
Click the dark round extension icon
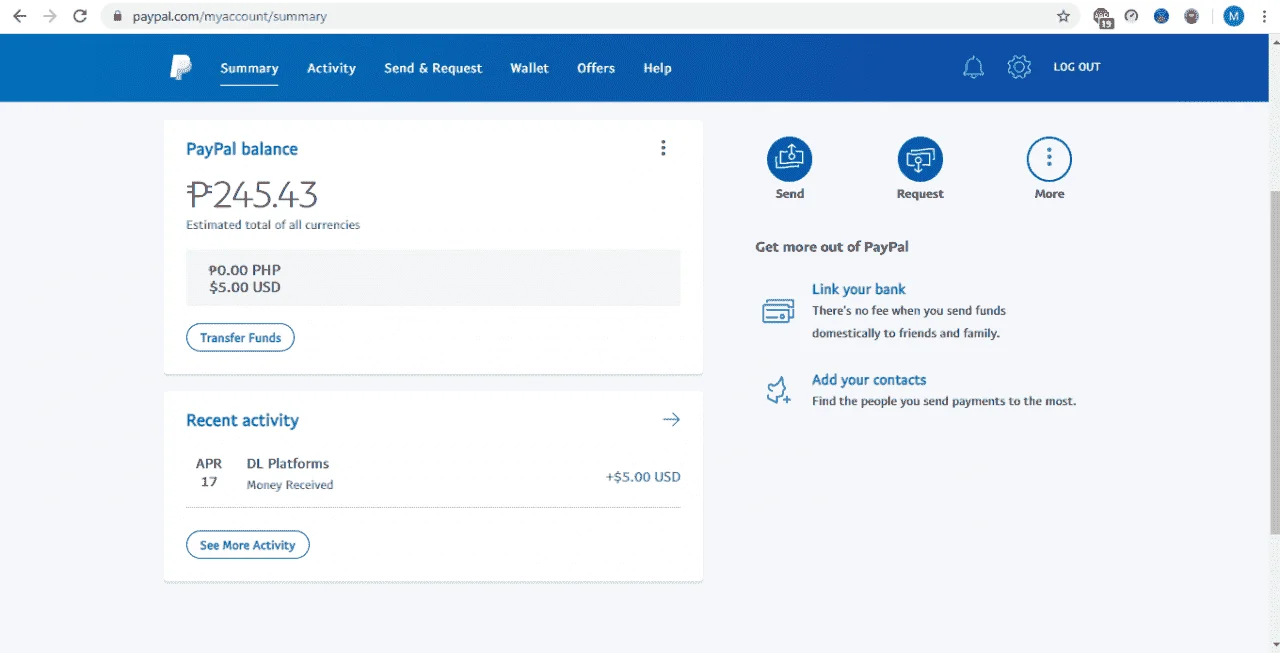[1192, 16]
